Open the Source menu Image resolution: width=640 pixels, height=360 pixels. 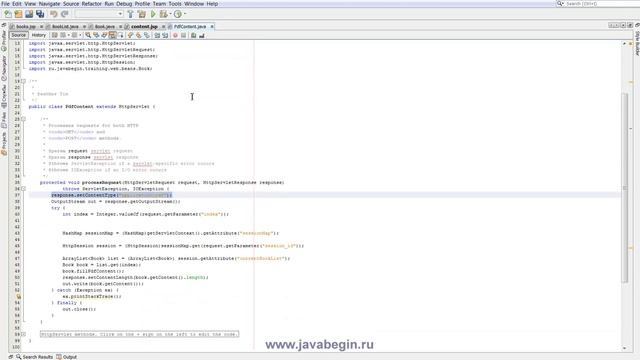pyautogui.click(x=71, y=4)
